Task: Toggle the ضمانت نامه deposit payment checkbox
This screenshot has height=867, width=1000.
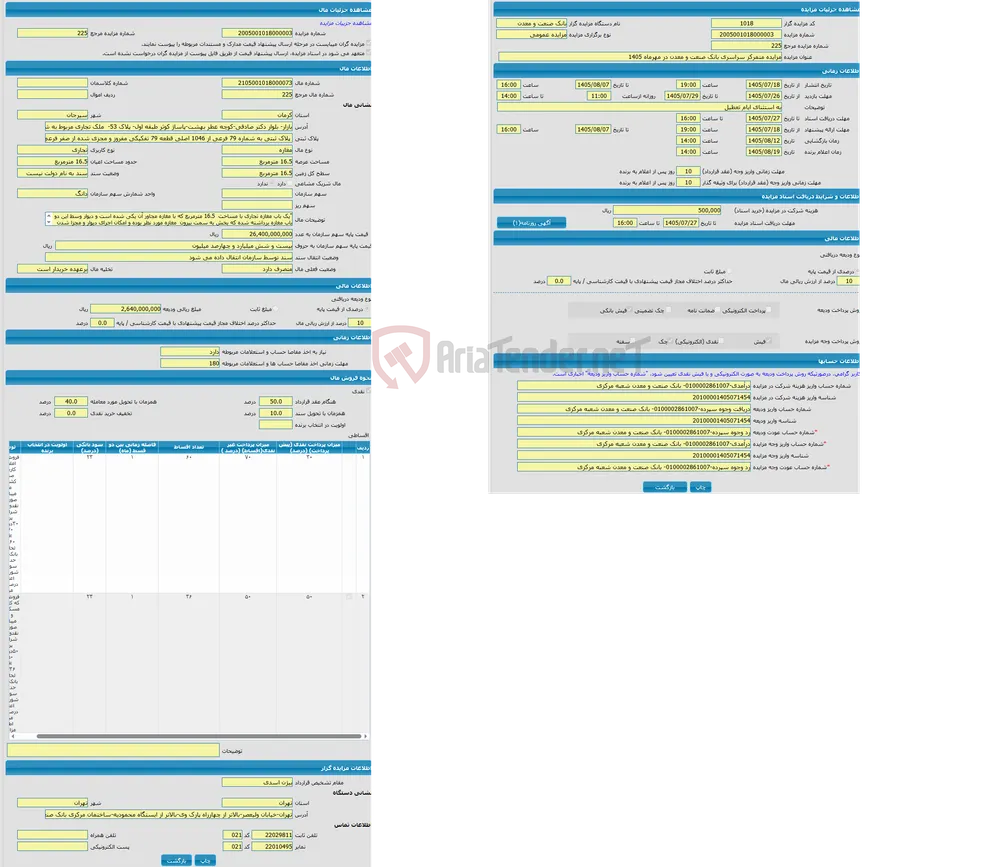Action: coord(717,310)
